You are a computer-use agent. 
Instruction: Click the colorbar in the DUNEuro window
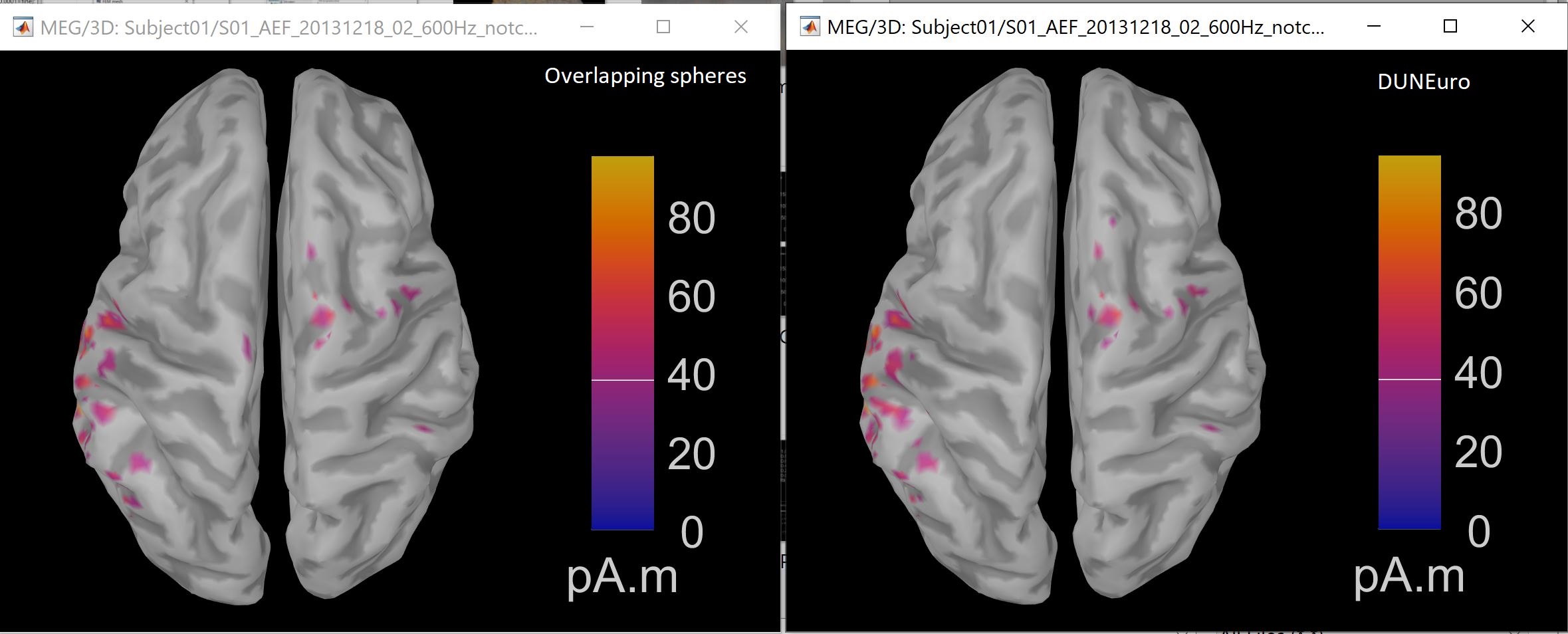point(1409,299)
